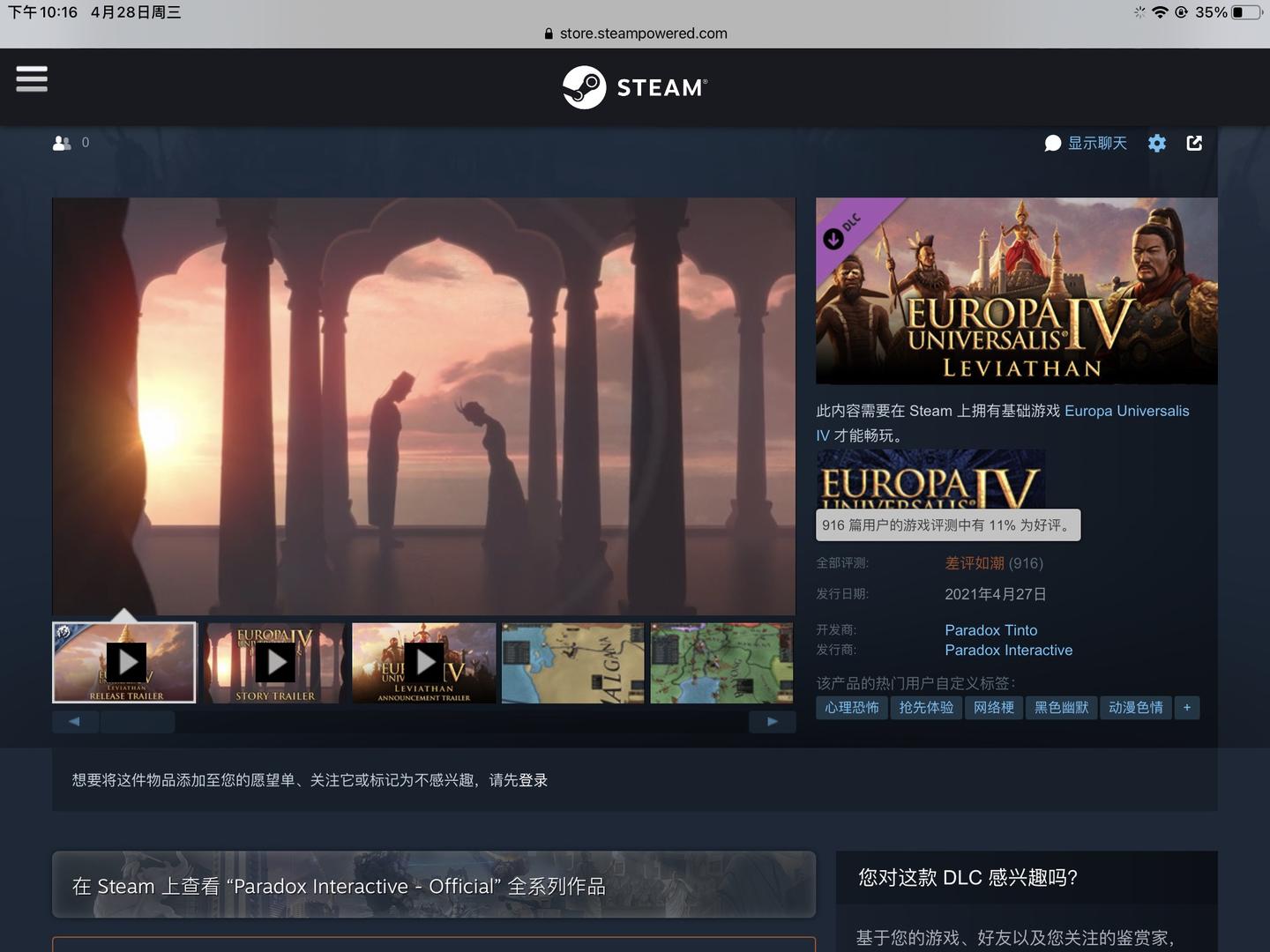Click the blue settings gear icon
The height and width of the screenshot is (952, 1270).
[1157, 143]
